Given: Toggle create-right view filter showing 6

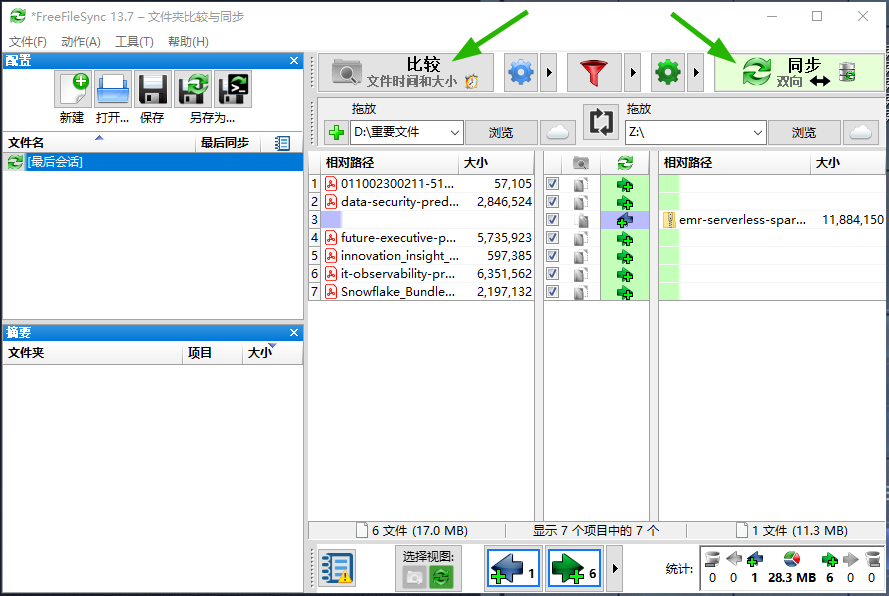Looking at the screenshot, I should (574, 569).
